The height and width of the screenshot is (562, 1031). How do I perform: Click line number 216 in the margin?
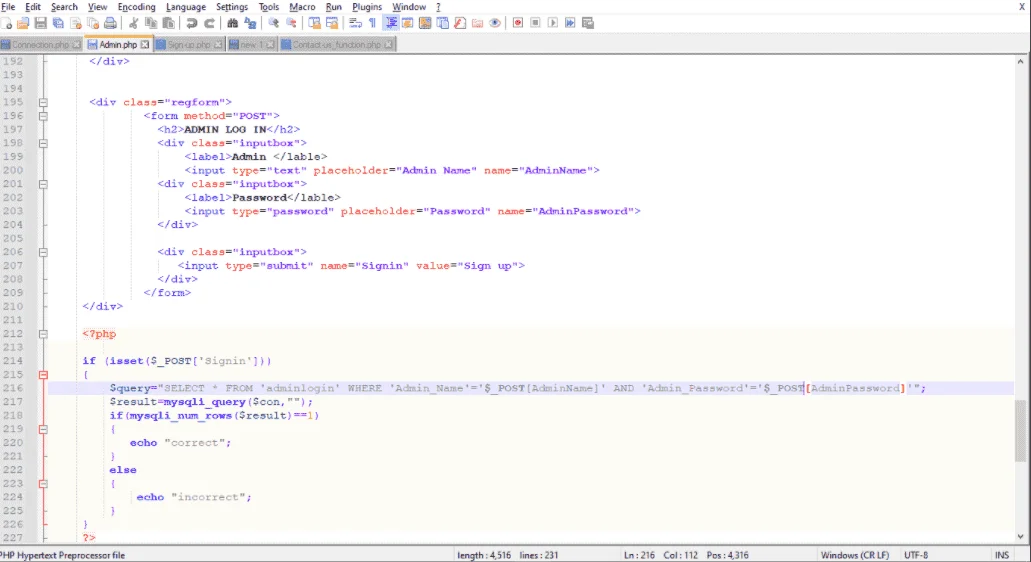(12, 388)
